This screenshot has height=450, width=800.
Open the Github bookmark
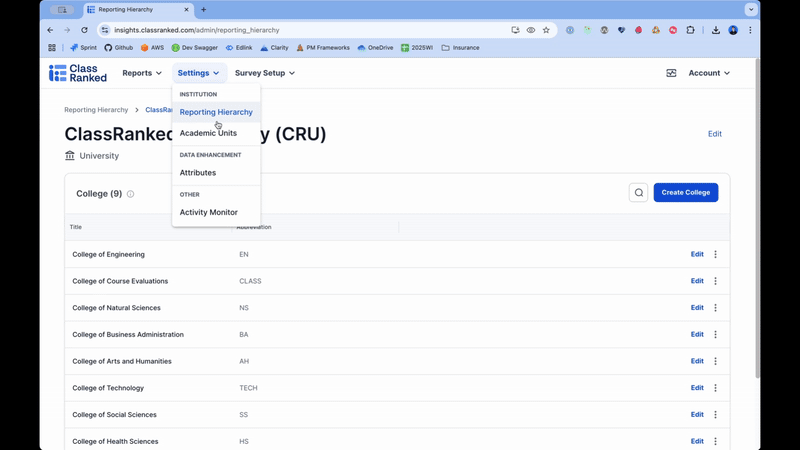pyautogui.click(x=118, y=47)
